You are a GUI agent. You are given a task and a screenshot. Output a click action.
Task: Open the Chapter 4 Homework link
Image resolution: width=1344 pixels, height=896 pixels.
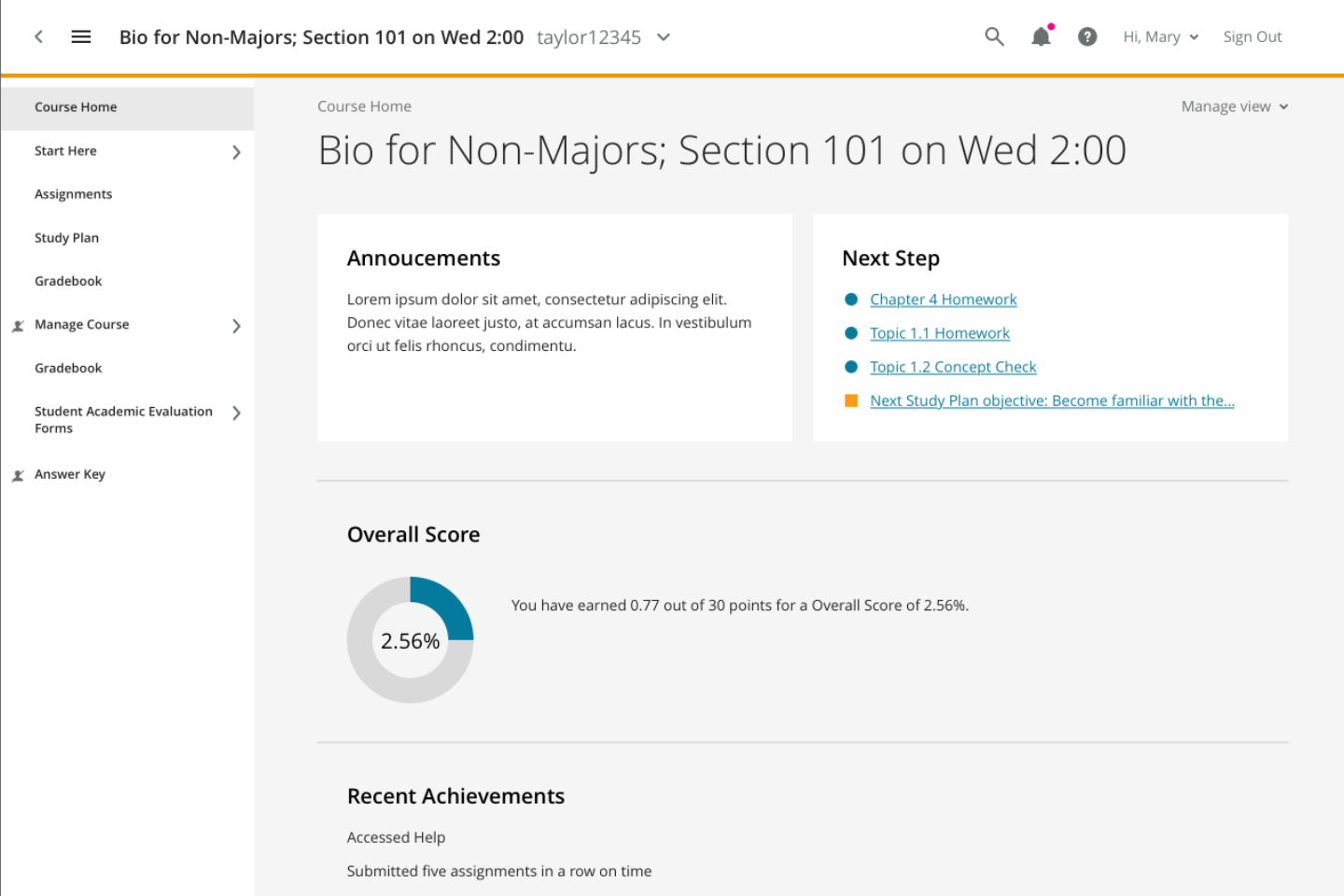pyautogui.click(x=944, y=300)
